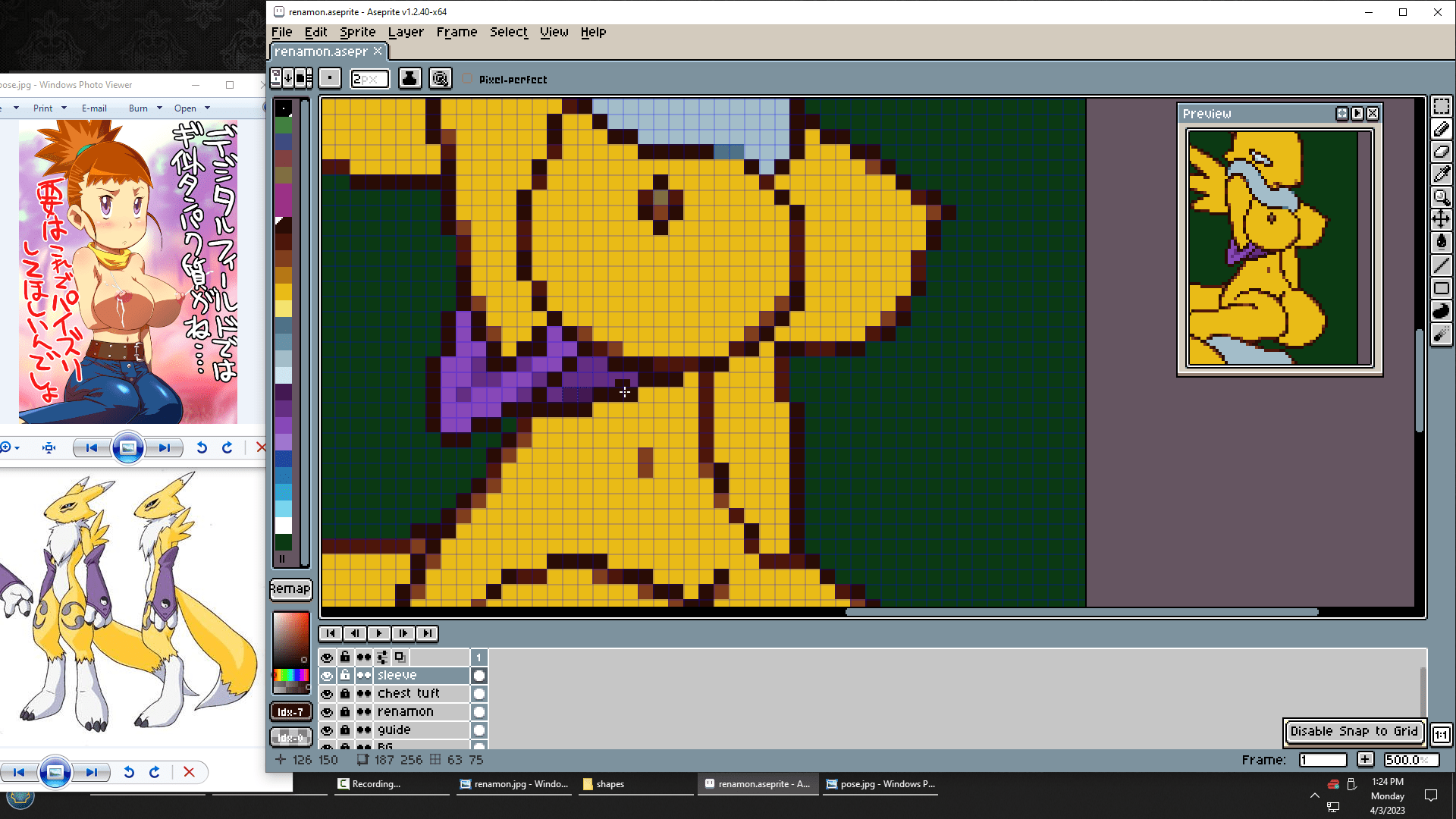Open the Open dropdown in Photo Viewer

[x=207, y=108]
